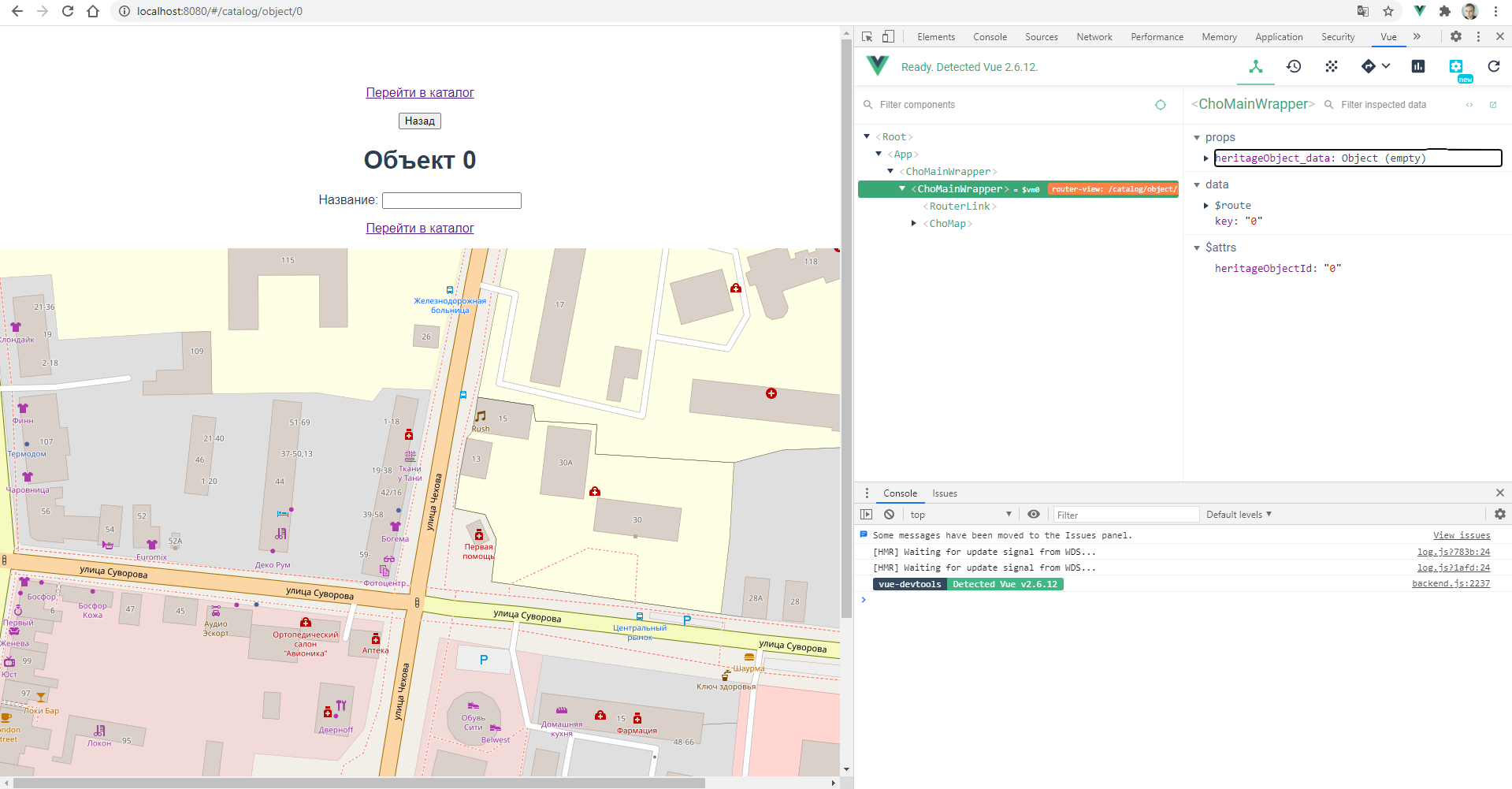Switch to Network tab
Viewport: 1512px width, 789px height.
click(1094, 37)
